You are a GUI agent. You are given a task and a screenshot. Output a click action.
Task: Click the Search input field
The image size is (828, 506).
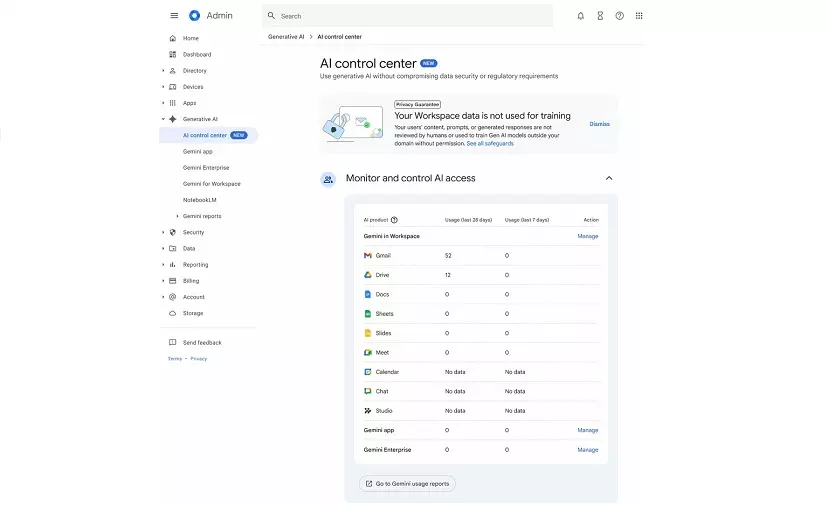(408, 16)
